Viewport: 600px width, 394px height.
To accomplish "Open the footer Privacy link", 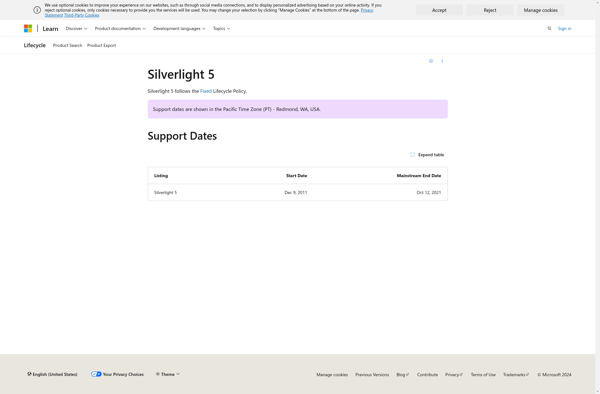I will point(454,374).
